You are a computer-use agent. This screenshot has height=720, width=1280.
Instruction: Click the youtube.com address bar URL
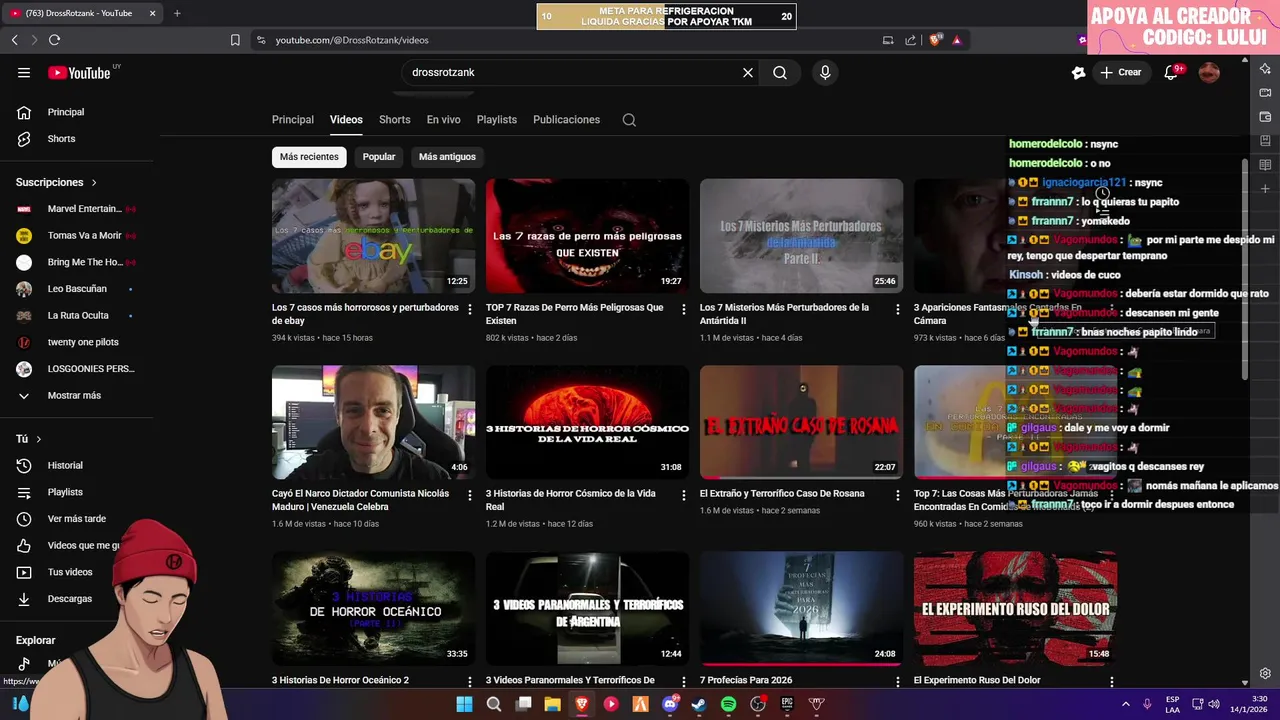tap(352, 40)
